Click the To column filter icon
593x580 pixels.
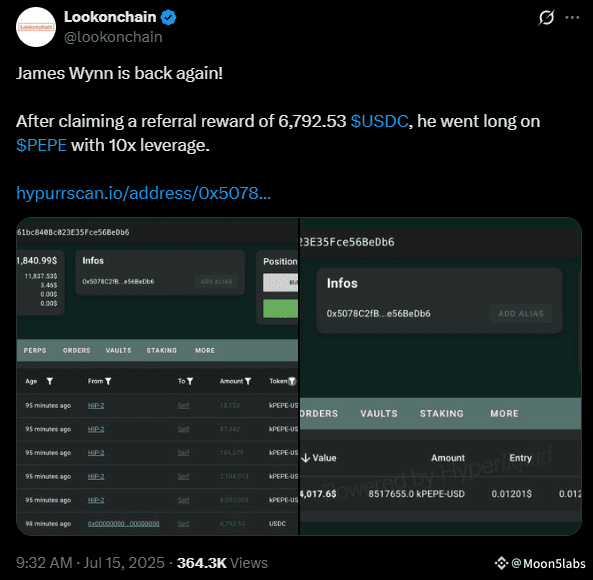(190, 381)
